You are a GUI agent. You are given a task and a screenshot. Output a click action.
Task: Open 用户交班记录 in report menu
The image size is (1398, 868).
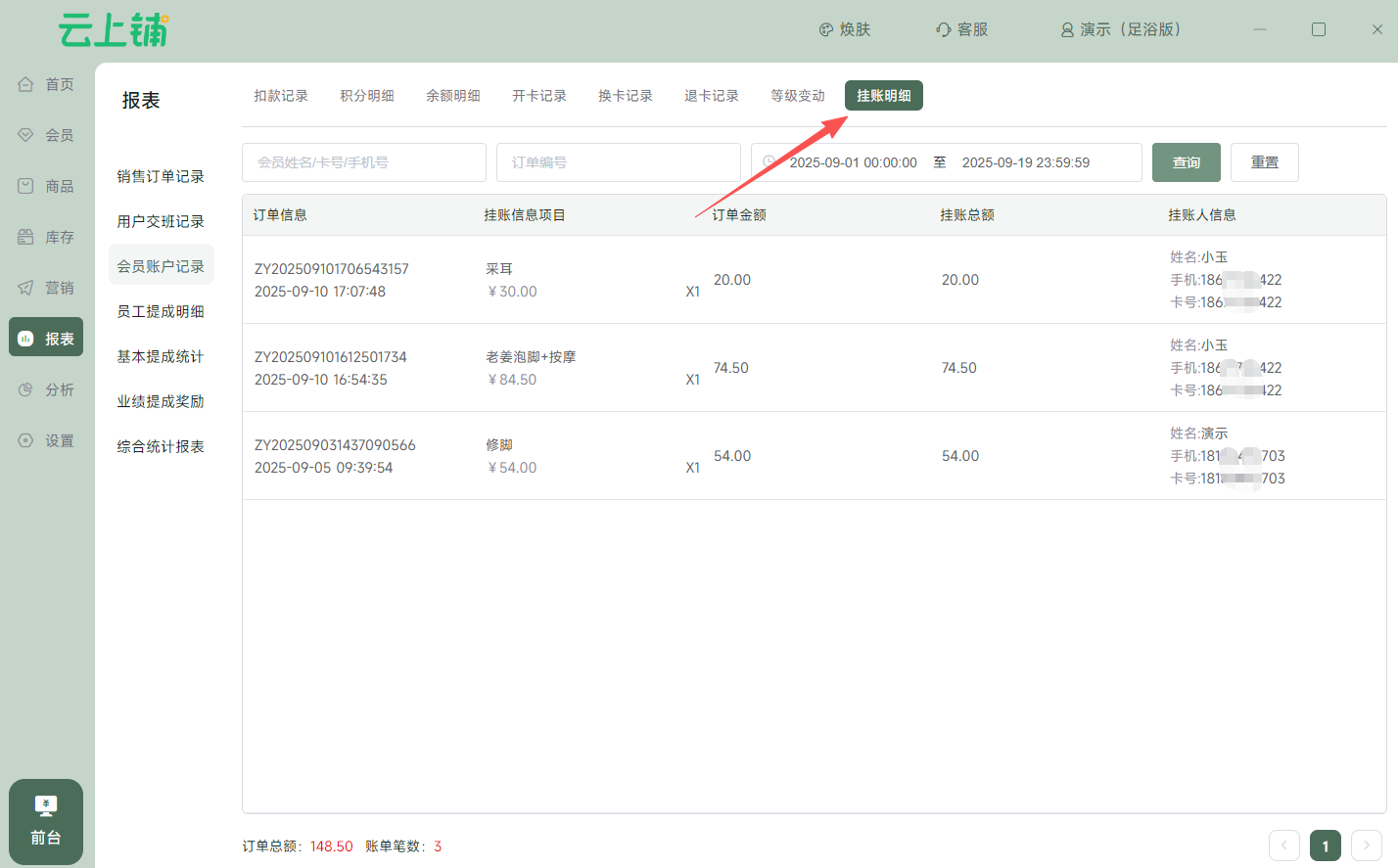pos(161,221)
